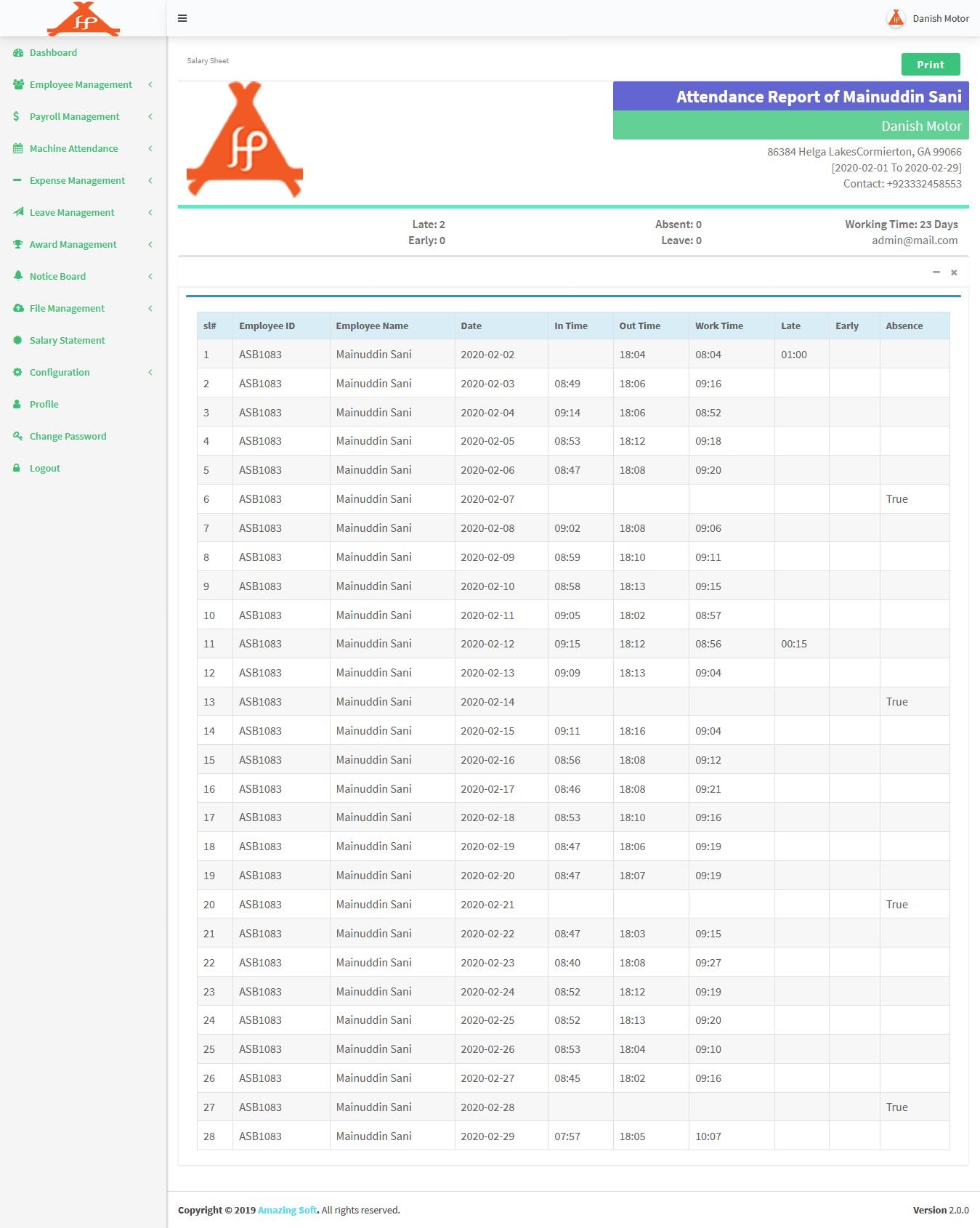Click the admin@mail.com email text
Viewport: 980px width, 1228px height.
point(915,241)
